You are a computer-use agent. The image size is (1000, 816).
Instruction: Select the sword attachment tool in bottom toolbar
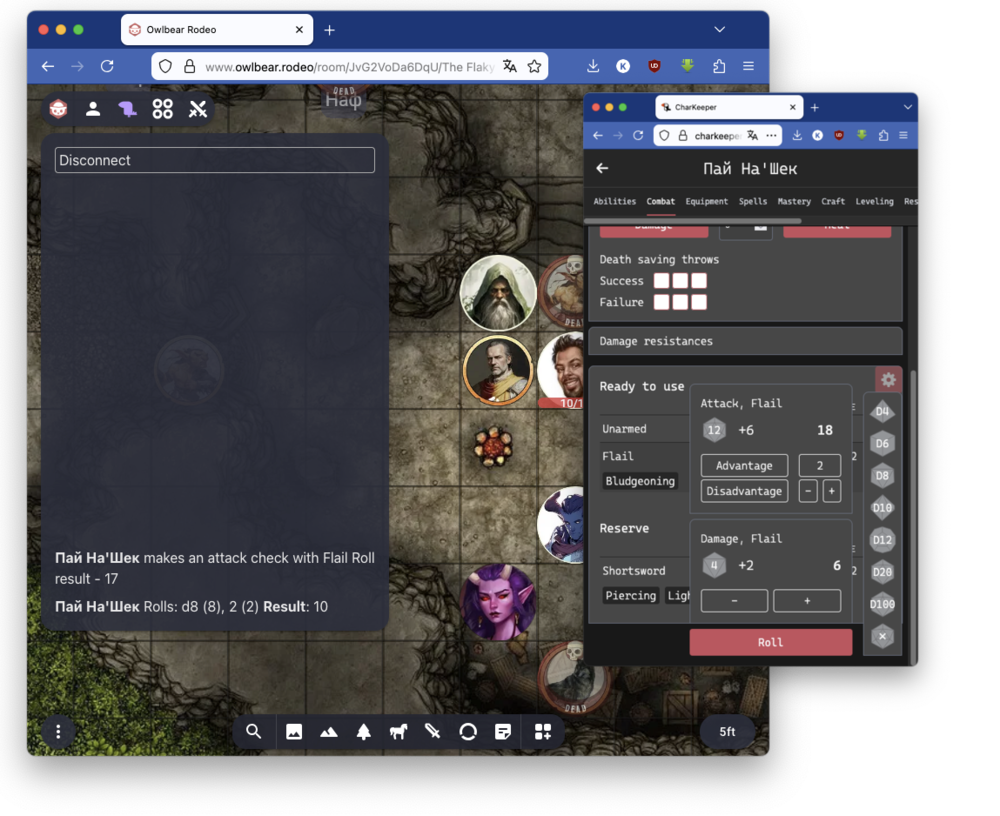coord(433,732)
